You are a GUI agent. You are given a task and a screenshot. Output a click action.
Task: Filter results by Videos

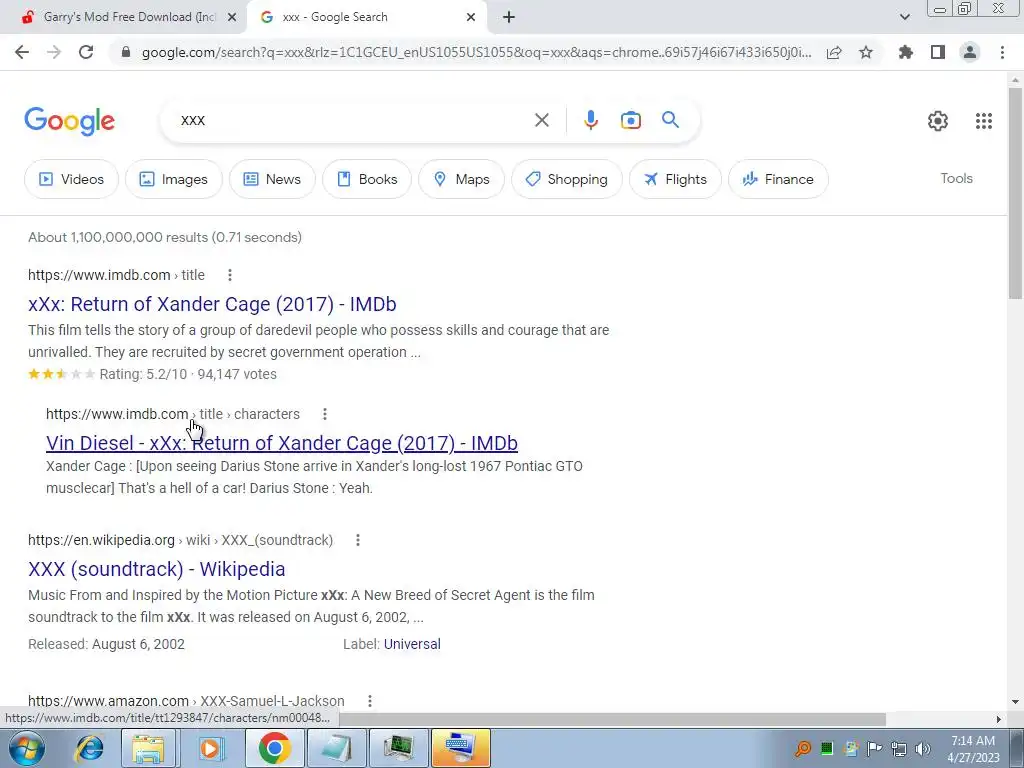click(72, 179)
